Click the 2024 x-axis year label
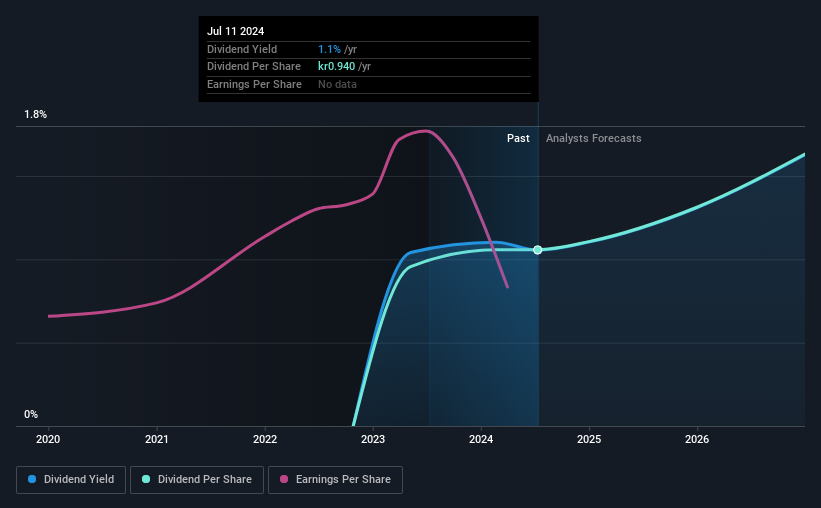This screenshot has width=821, height=508. click(481, 439)
